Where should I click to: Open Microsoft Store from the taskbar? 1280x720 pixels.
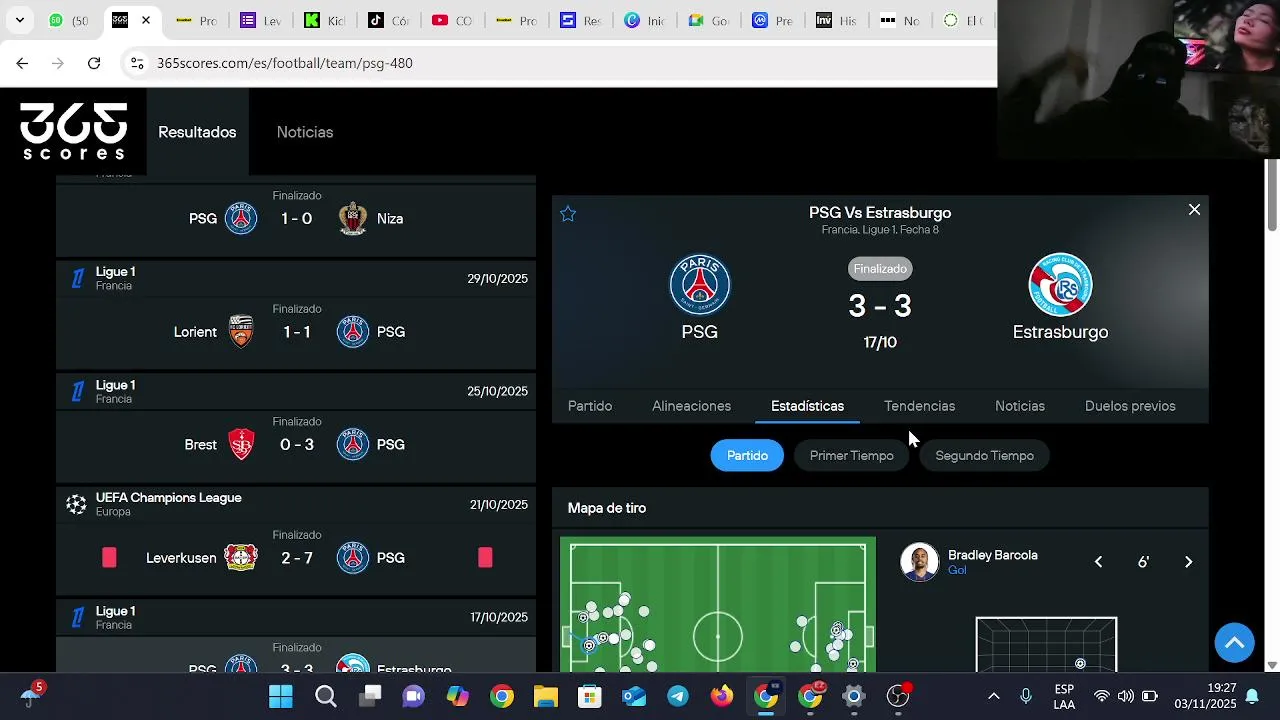pyautogui.click(x=589, y=696)
